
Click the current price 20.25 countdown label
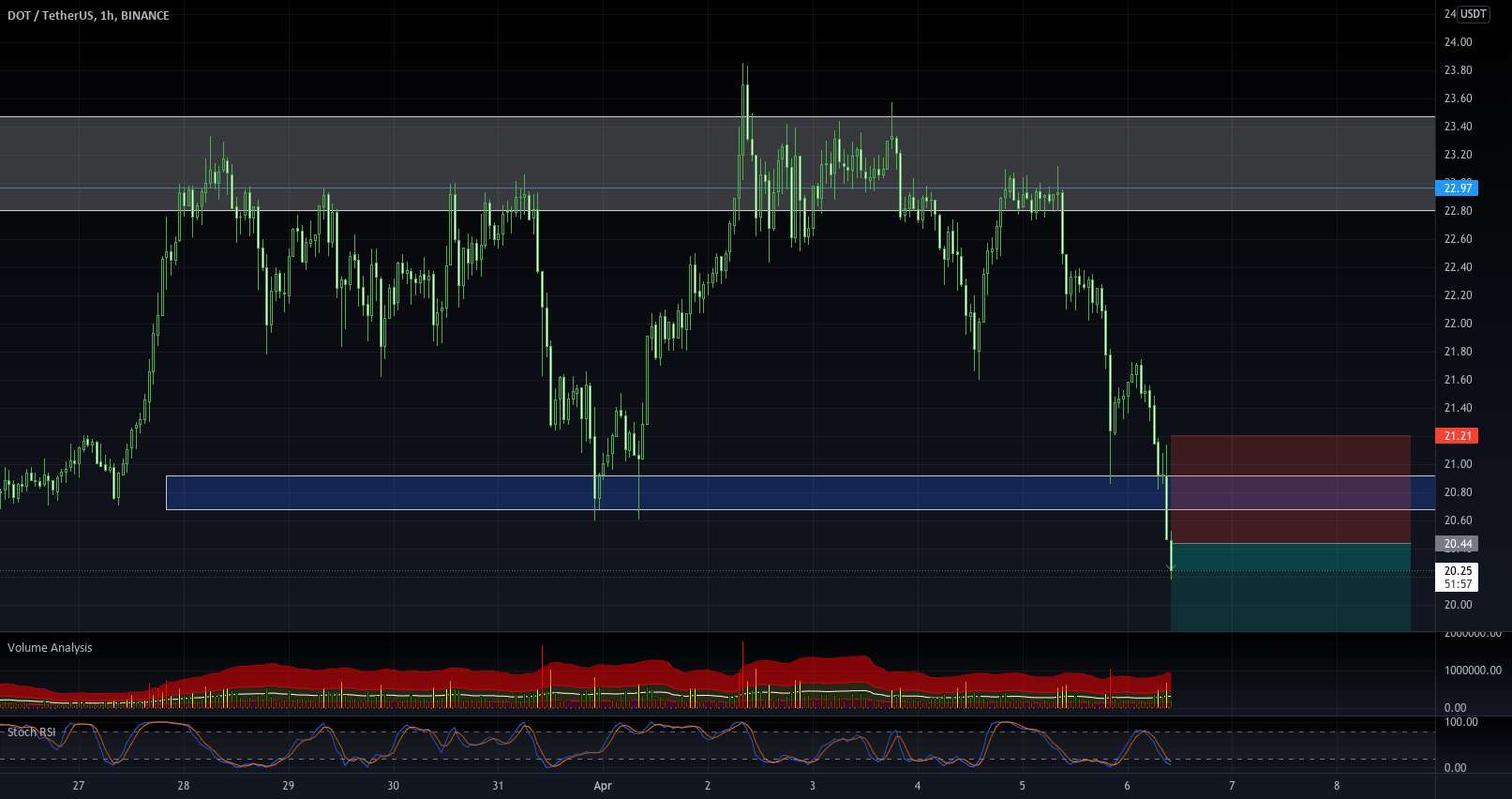[1457, 577]
